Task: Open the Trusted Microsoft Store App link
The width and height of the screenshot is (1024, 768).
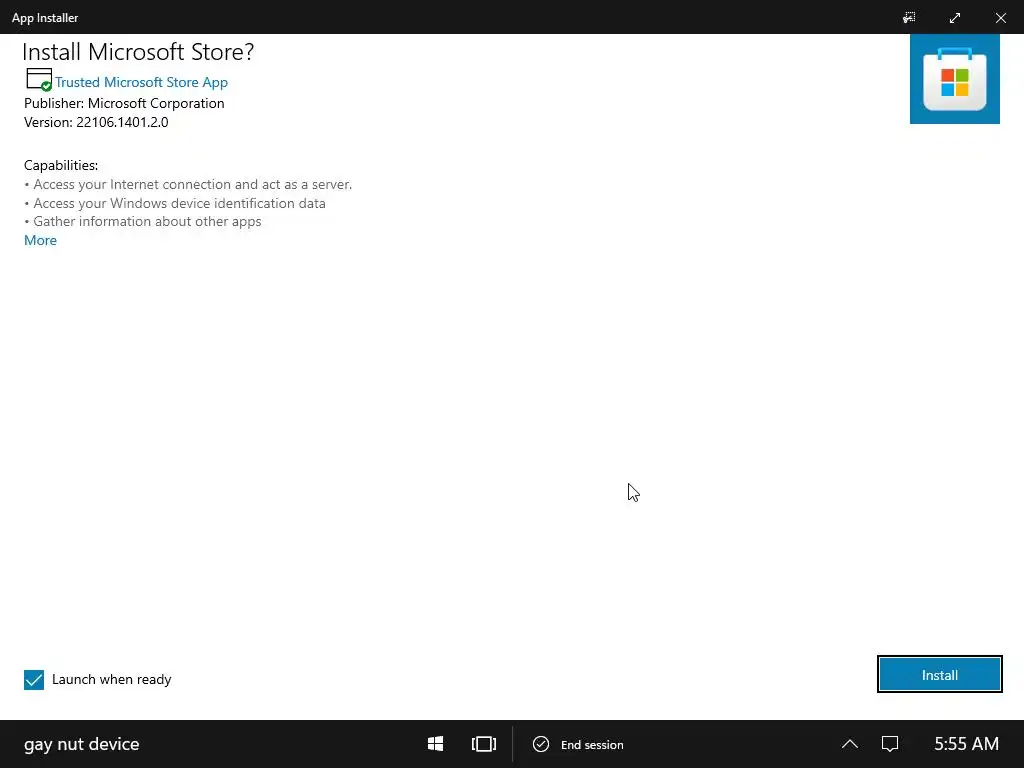Action: tap(141, 82)
